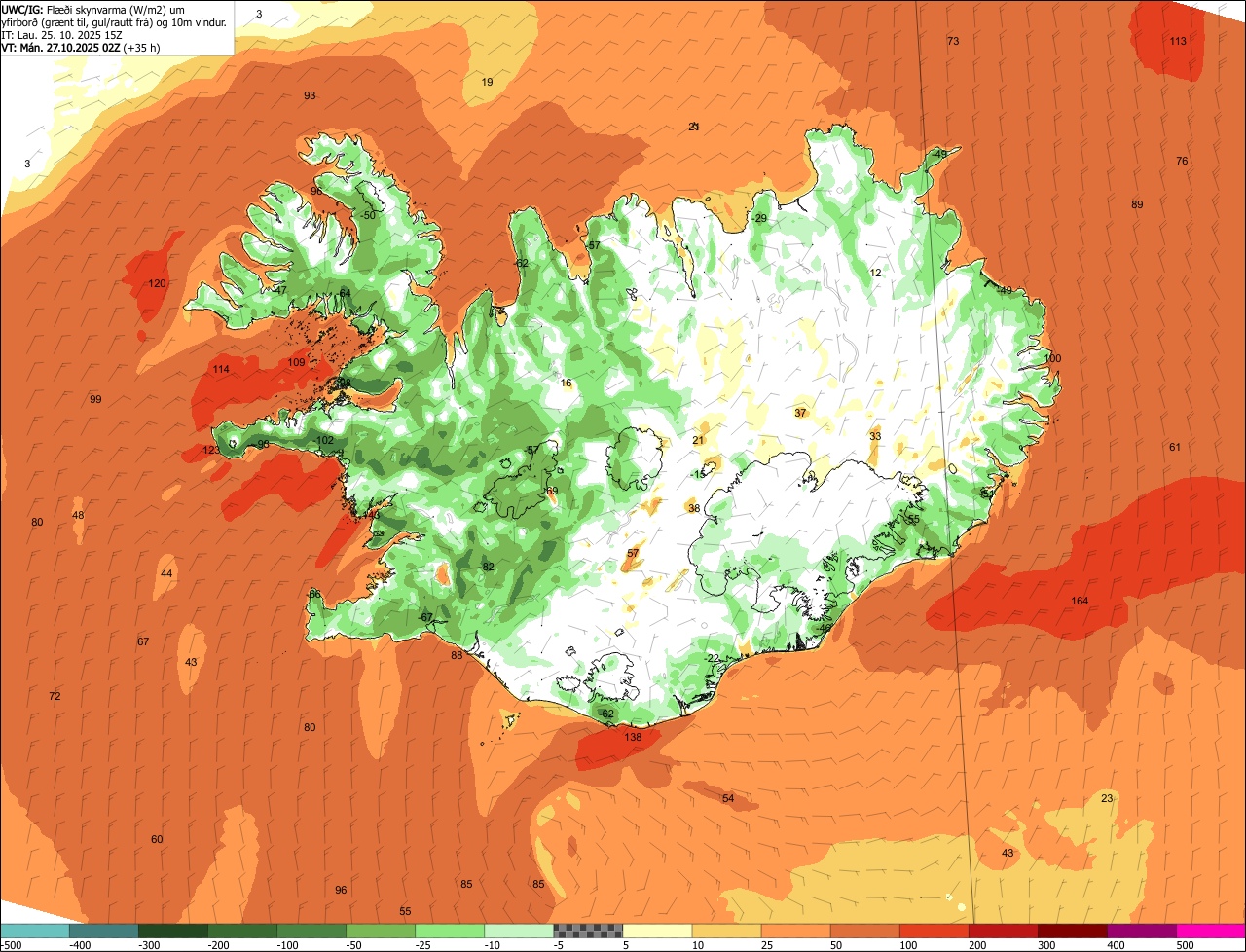Image resolution: width=1246 pixels, height=952 pixels.
Task: Click the checkered legend swatch from -5 to 5
Action: pyautogui.click(x=588, y=931)
